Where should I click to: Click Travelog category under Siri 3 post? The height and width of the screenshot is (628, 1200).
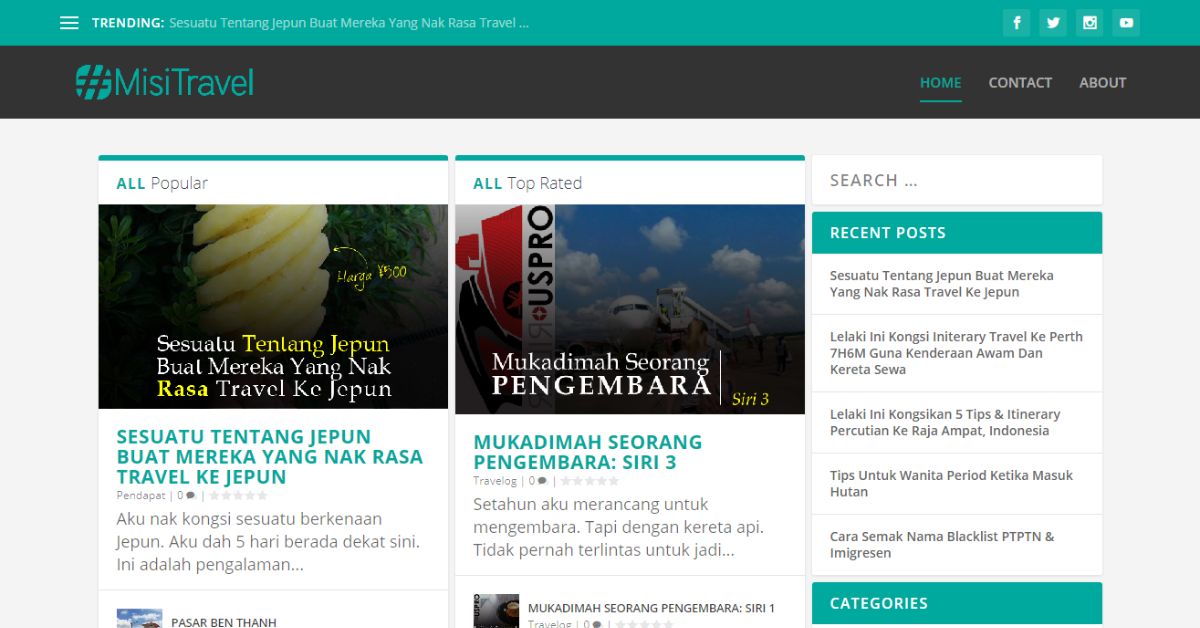pyautogui.click(x=495, y=481)
